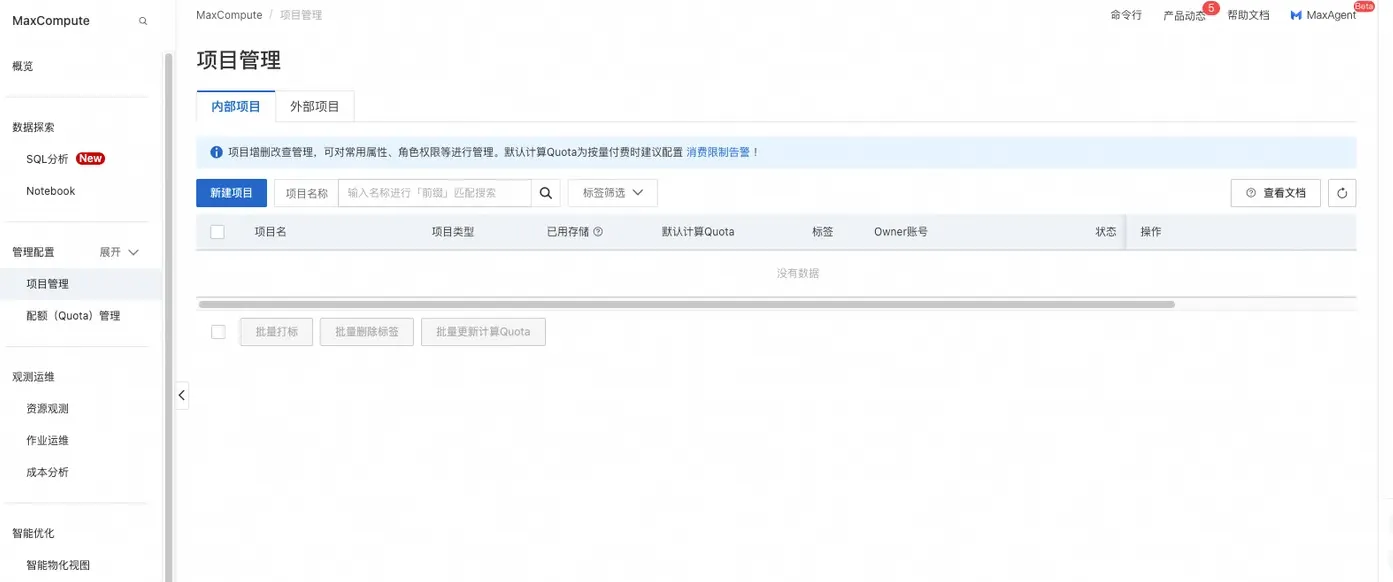Refresh the project list
Screen dimensions: 1393x582
coord(1341,192)
